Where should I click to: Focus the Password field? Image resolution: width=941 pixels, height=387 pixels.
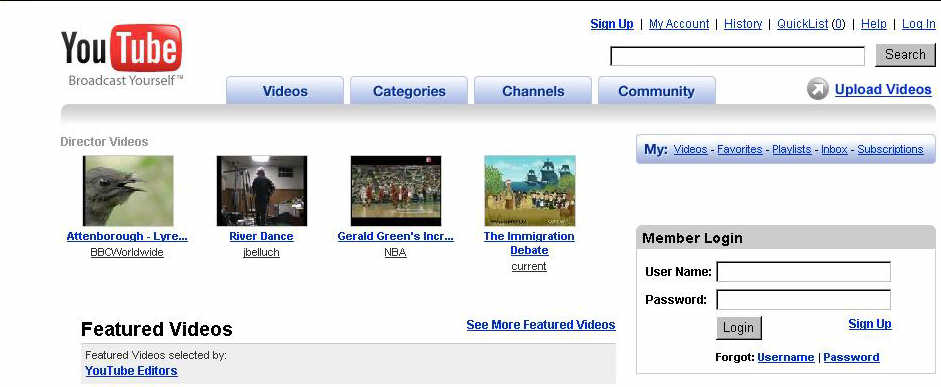pos(804,299)
